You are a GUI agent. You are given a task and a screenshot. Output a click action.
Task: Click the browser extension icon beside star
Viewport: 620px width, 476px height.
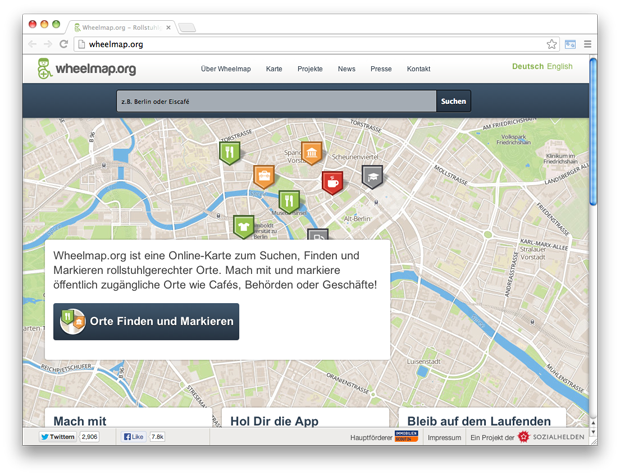coord(570,44)
